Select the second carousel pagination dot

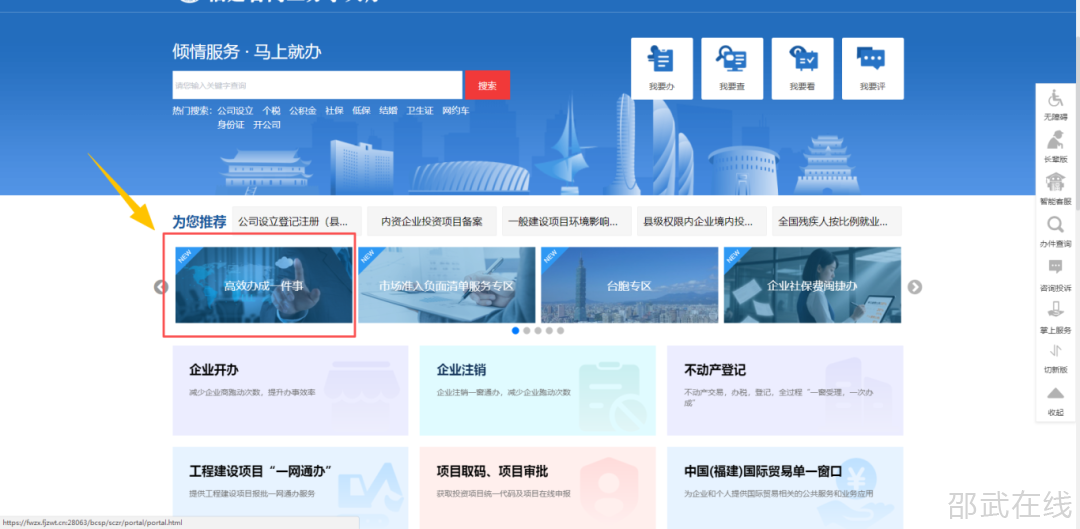[x=527, y=330]
